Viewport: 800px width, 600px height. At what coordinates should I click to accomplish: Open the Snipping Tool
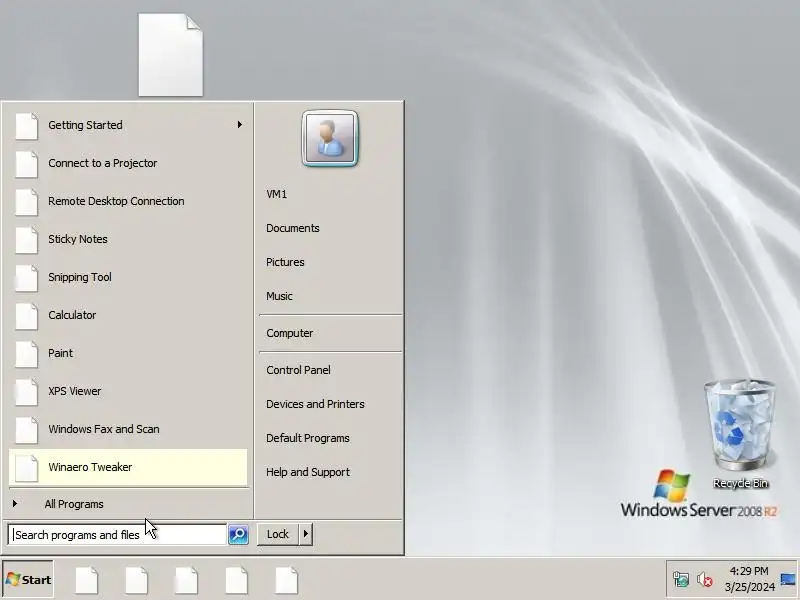coord(128,277)
